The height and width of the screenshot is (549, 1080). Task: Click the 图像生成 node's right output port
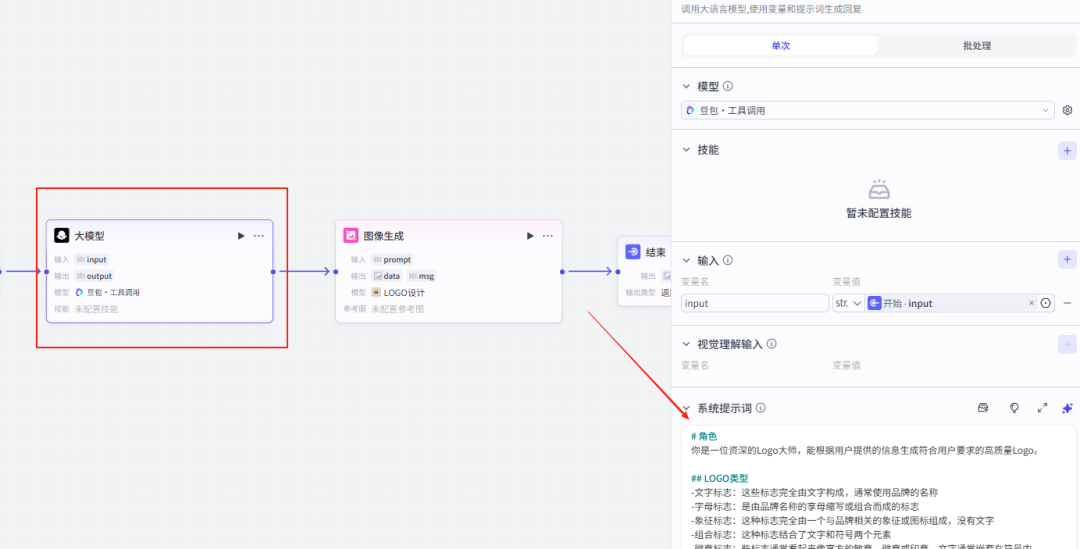pos(562,271)
